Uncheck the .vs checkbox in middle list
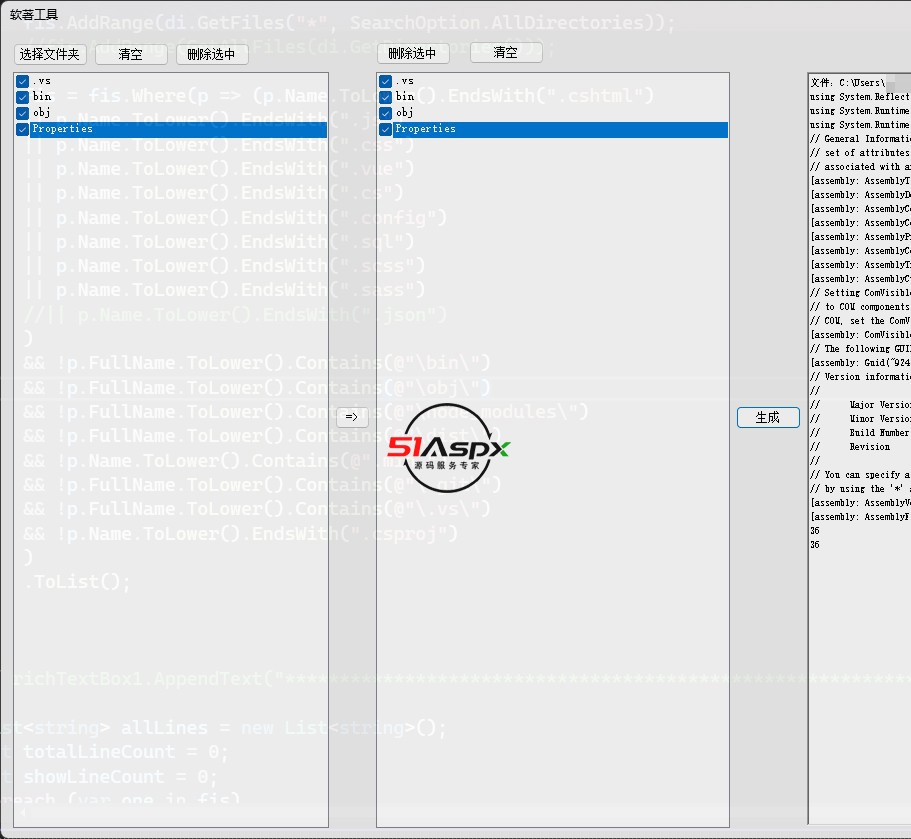Screen dimensions: 911x839 pyautogui.click(x=386, y=81)
